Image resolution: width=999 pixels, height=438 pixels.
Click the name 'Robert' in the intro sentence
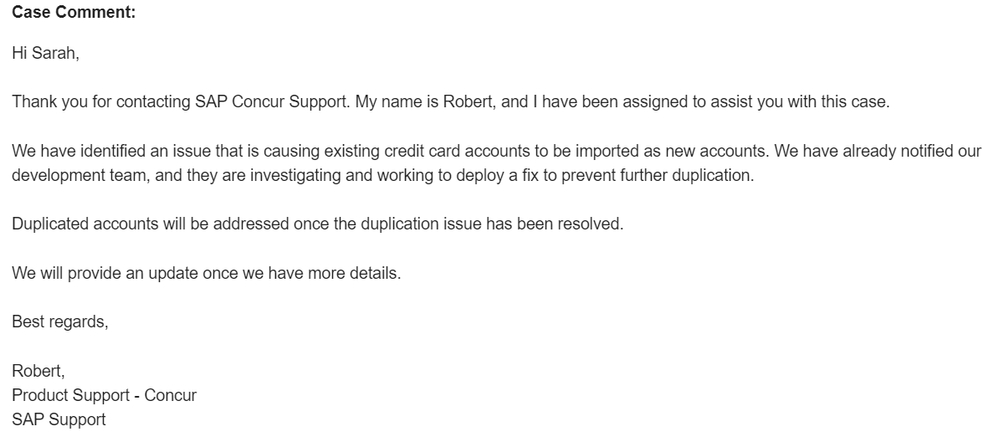coord(467,102)
